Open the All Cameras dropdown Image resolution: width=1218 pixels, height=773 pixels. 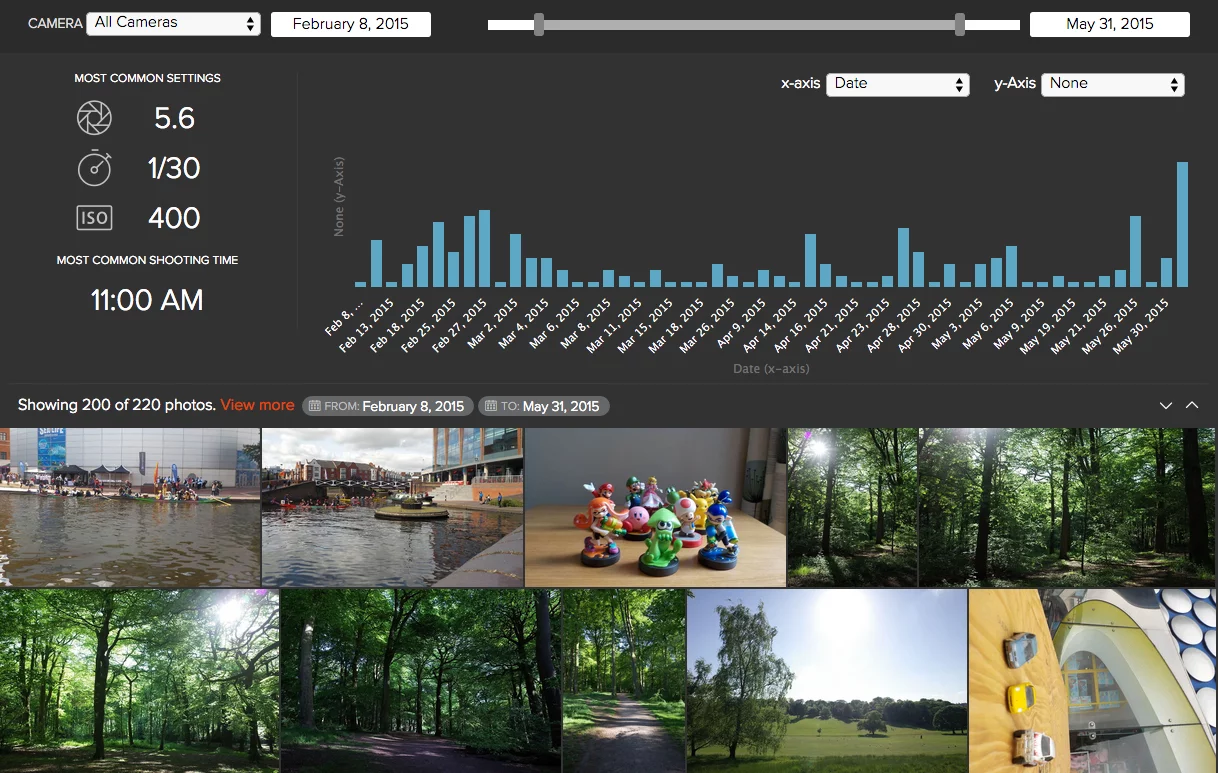[x=173, y=22]
